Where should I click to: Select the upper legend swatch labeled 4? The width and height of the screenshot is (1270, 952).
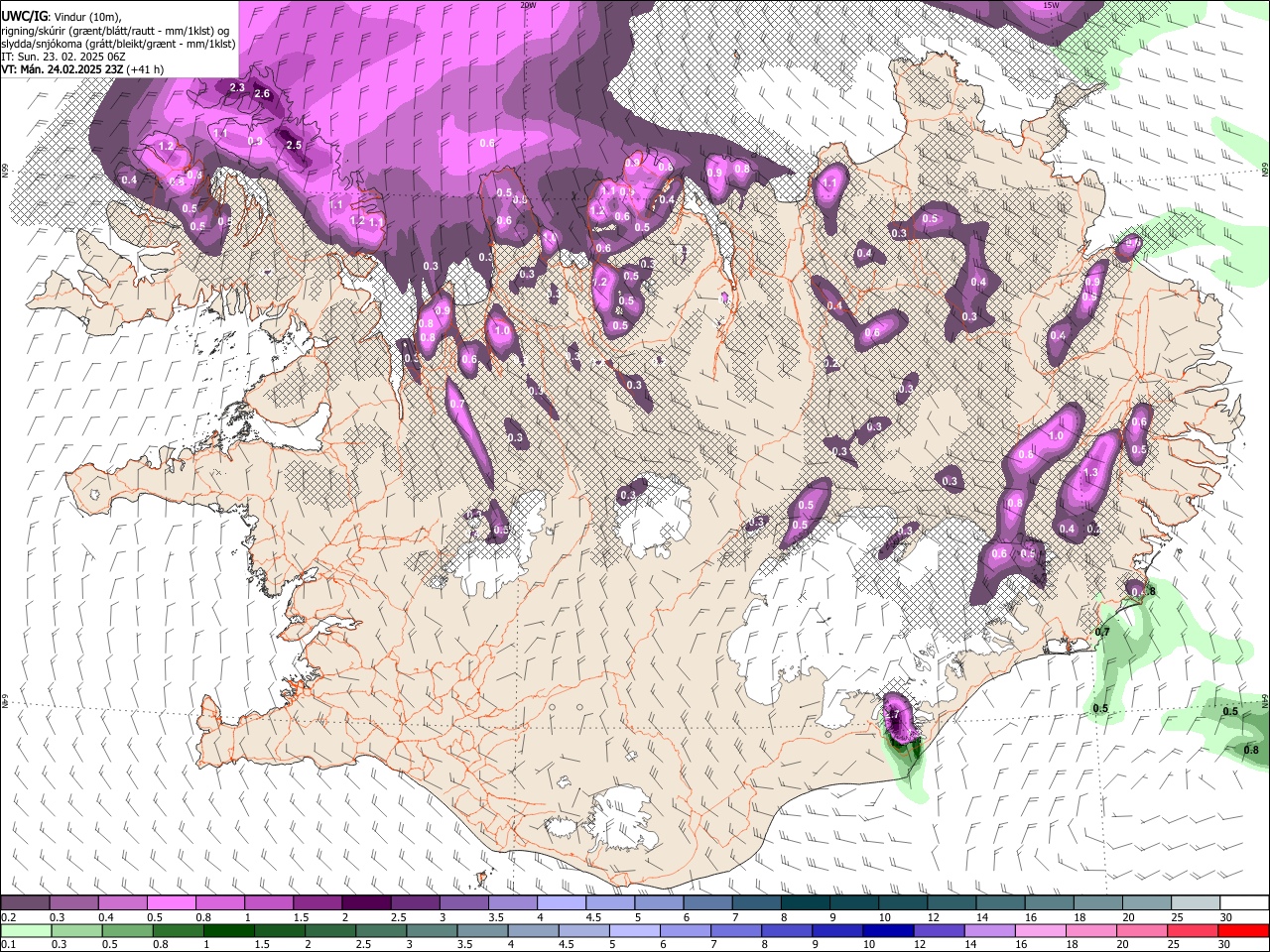coord(562,903)
